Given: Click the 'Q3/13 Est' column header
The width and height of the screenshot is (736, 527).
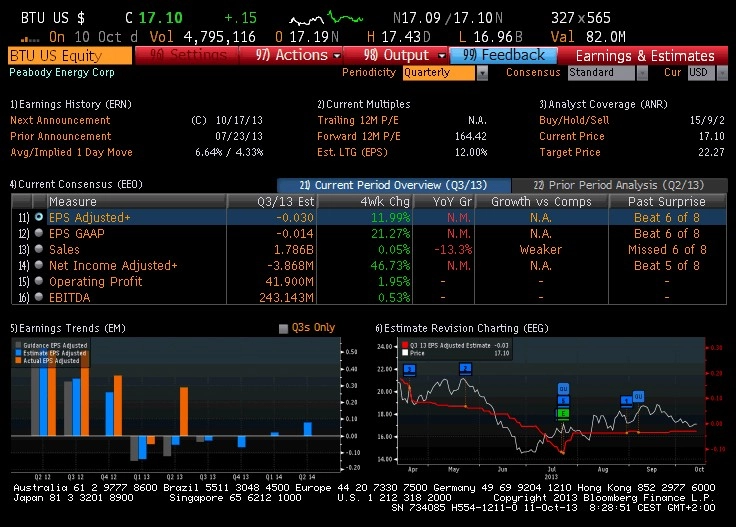Looking at the screenshot, I should pyautogui.click(x=272, y=201).
